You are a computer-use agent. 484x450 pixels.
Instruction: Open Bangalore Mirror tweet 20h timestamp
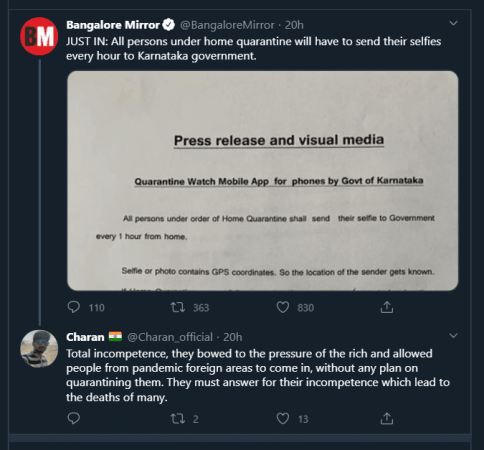pos(294,25)
